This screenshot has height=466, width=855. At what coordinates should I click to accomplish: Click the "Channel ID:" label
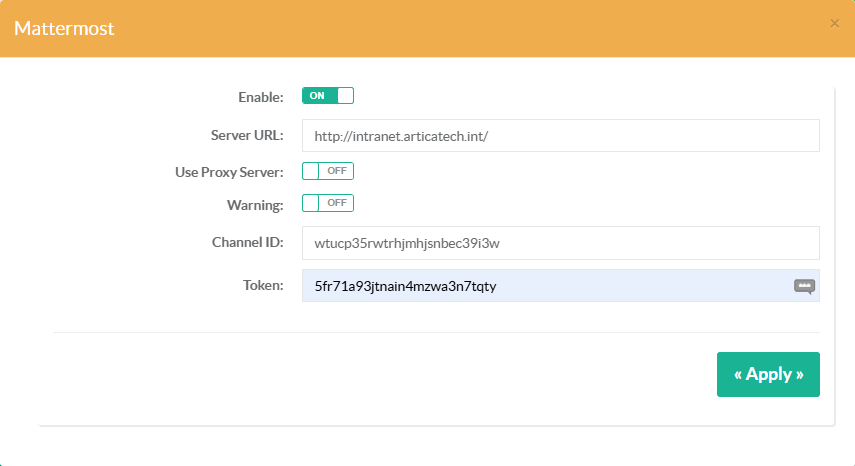pyautogui.click(x=248, y=242)
